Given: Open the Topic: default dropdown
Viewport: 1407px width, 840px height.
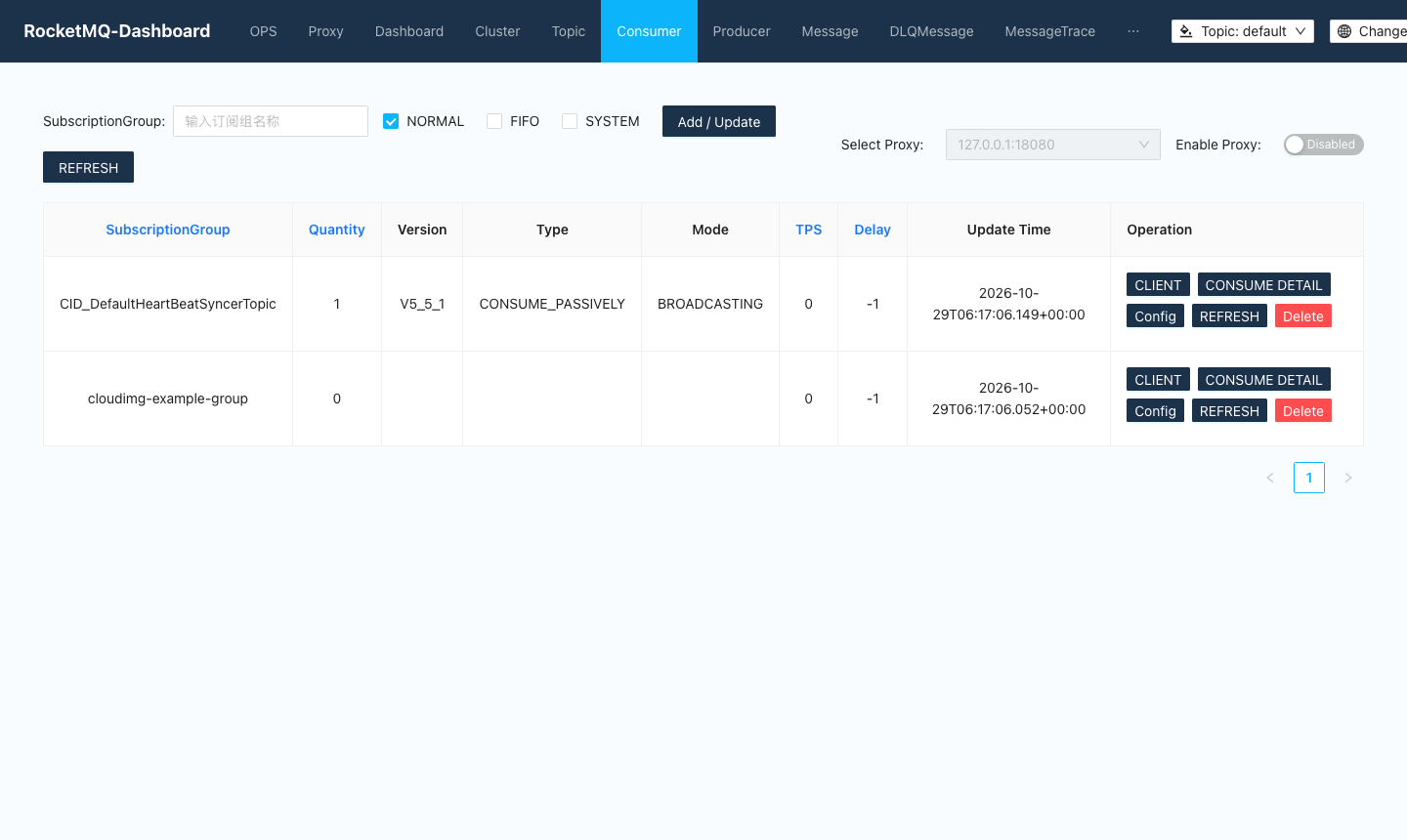Looking at the screenshot, I should [1243, 31].
